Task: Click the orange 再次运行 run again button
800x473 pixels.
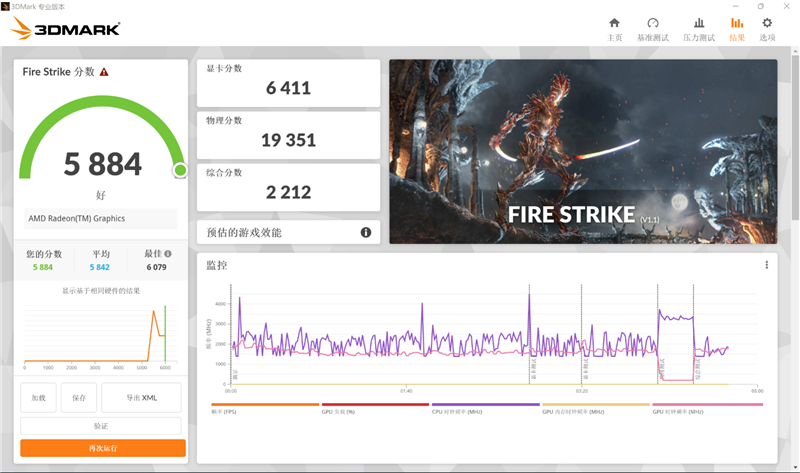Action: coord(103,448)
